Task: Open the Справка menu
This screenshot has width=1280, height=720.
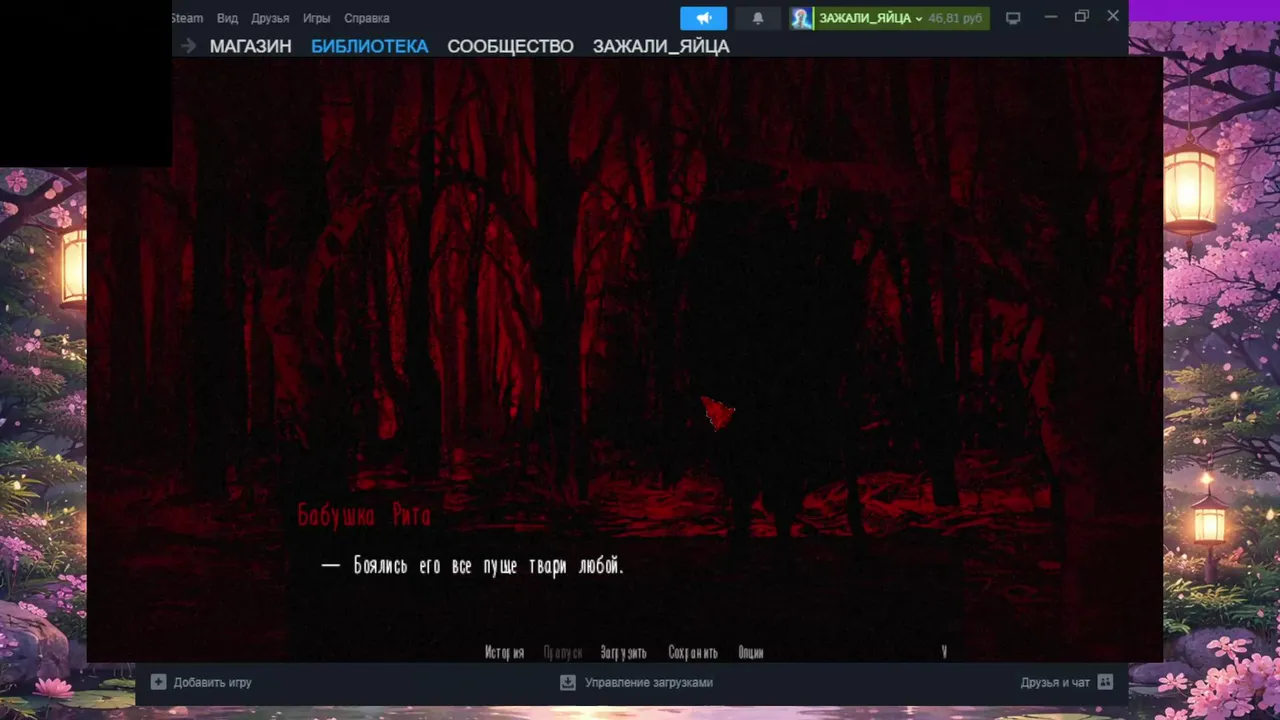Action: click(x=367, y=18)
